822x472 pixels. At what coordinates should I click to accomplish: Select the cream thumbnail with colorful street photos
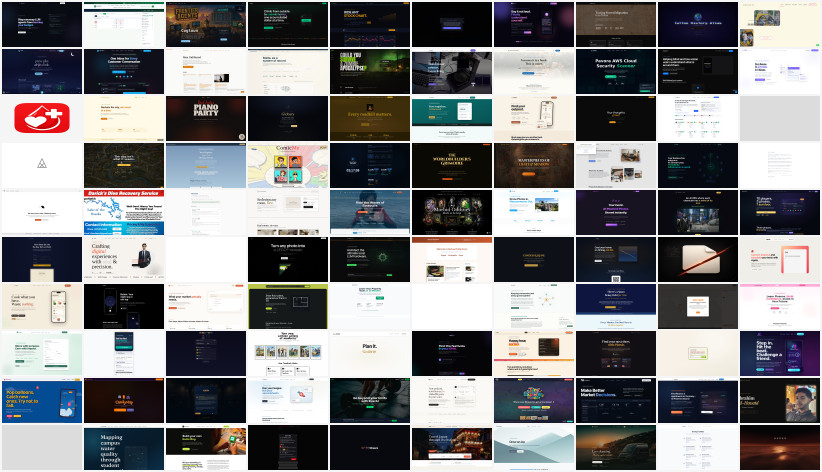780,25
